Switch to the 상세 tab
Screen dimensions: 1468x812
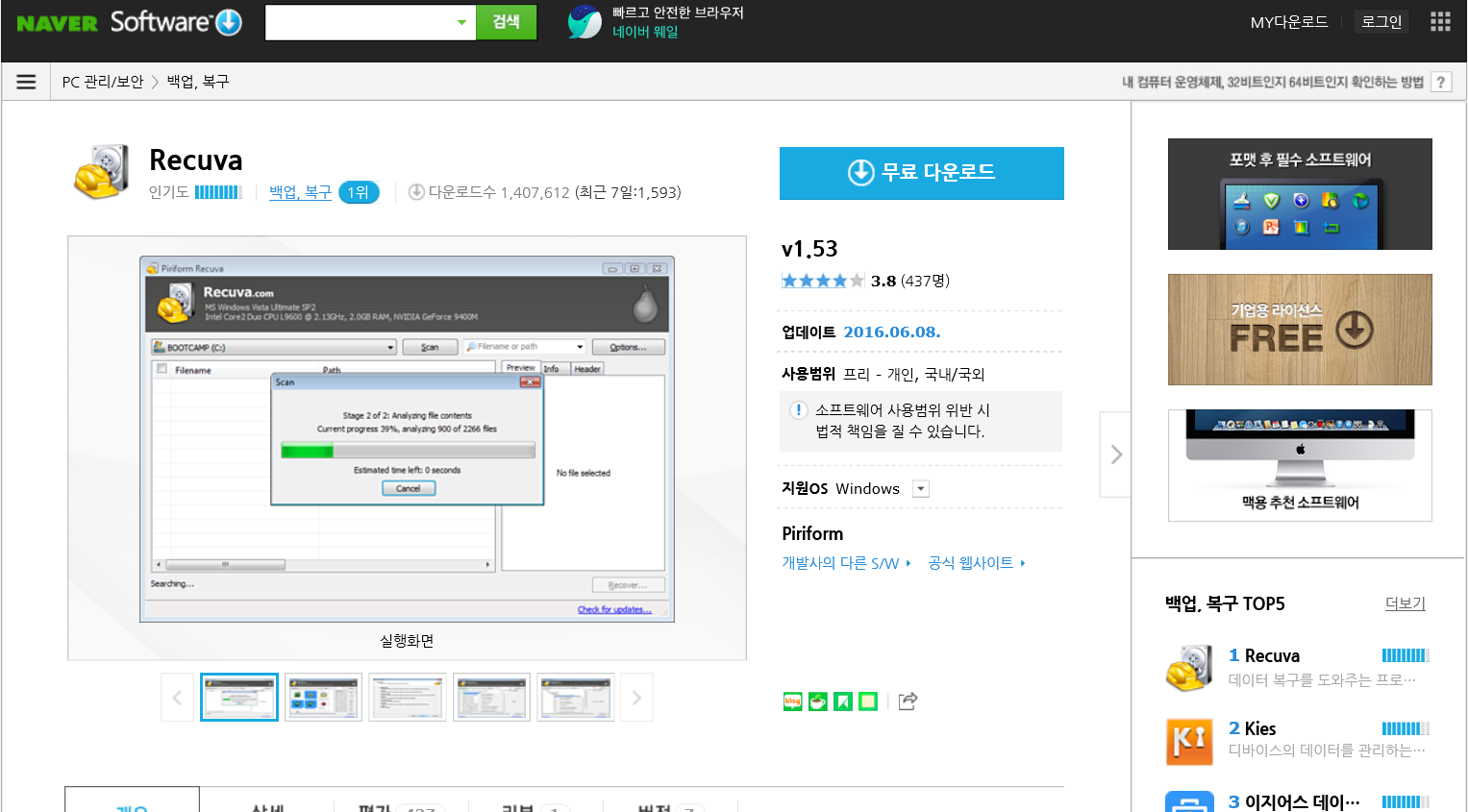(x=266, y=805)
